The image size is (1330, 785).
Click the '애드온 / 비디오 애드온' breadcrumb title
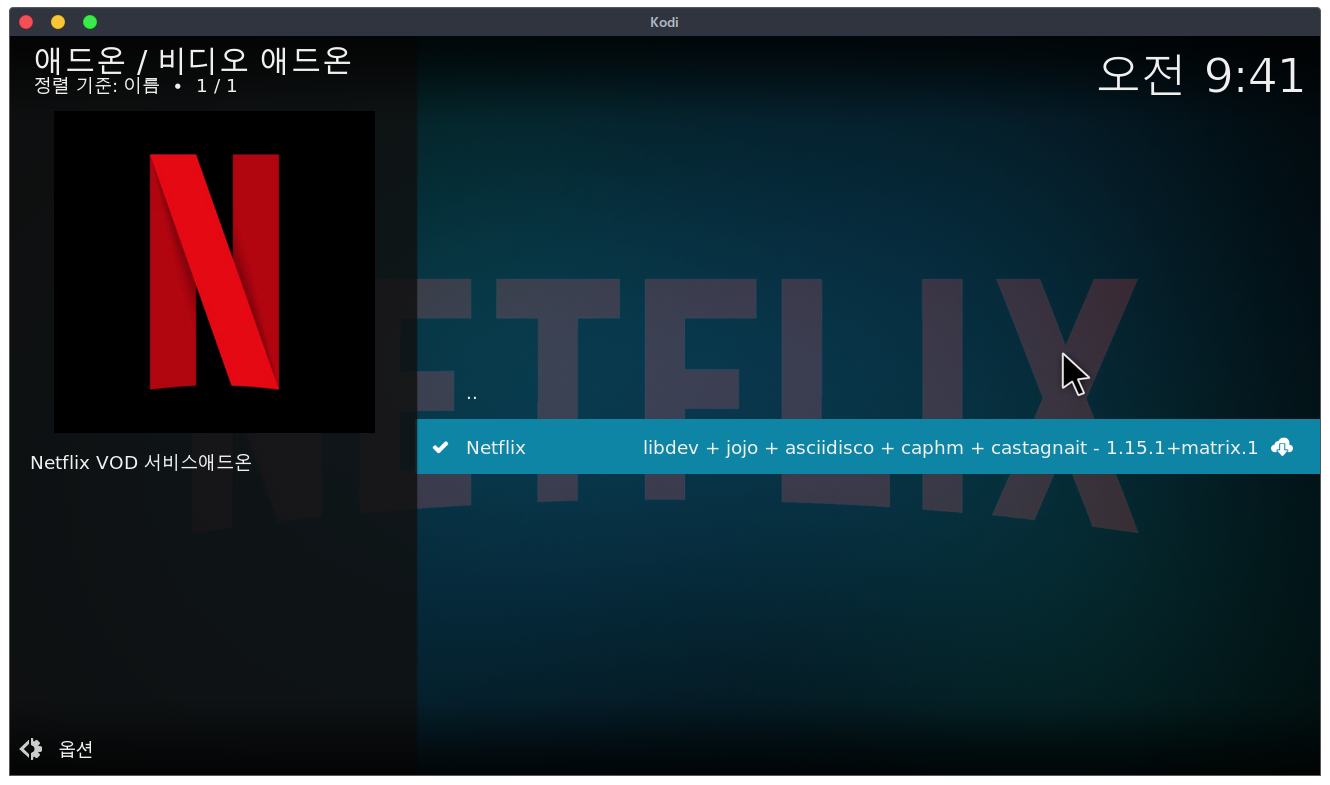pos(192,60)
